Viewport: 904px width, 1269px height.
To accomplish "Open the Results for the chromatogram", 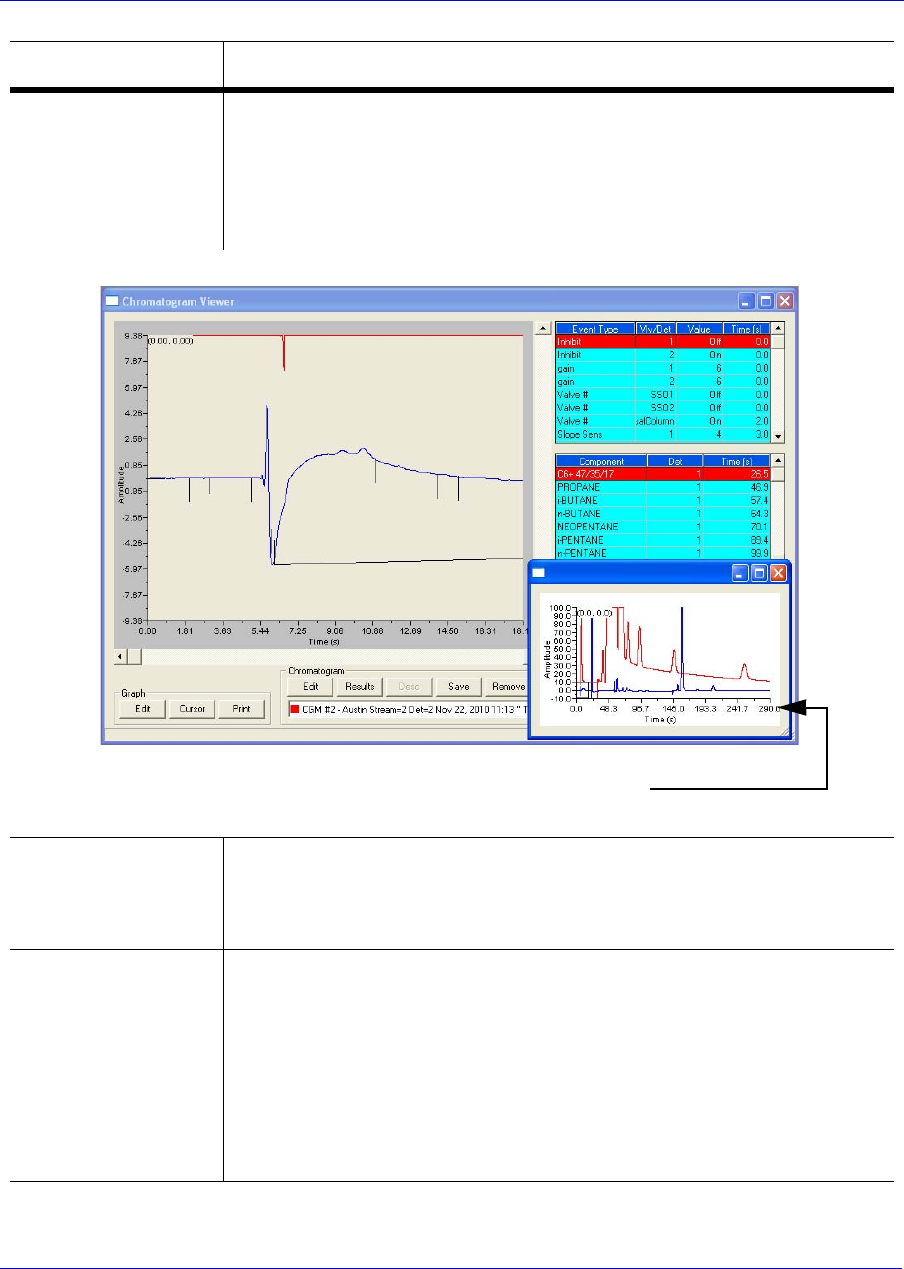I will click(x=359, y=687).
